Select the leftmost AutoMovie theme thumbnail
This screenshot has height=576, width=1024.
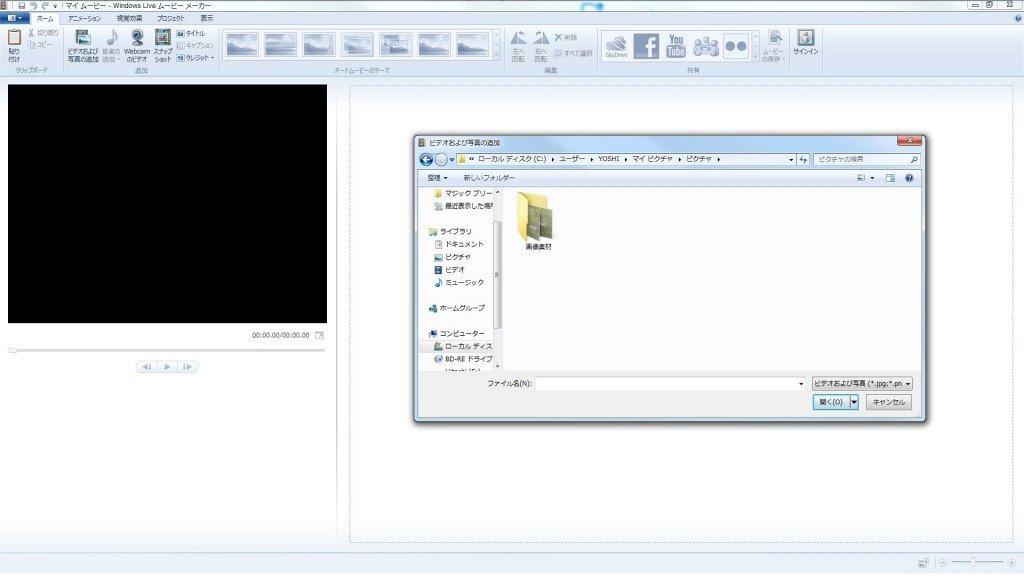point(242,45)
